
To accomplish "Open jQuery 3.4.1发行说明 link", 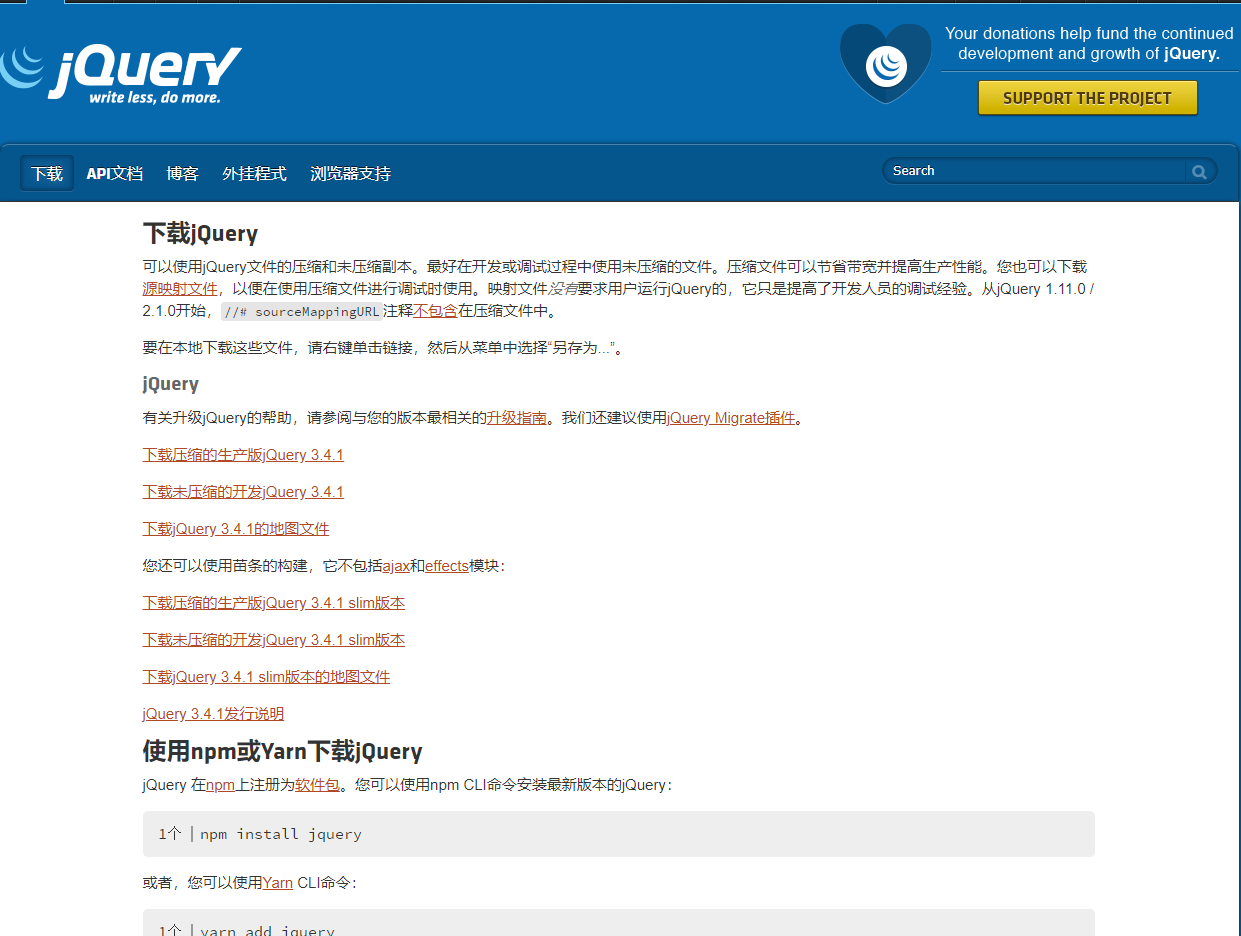I will click(213, 714).
